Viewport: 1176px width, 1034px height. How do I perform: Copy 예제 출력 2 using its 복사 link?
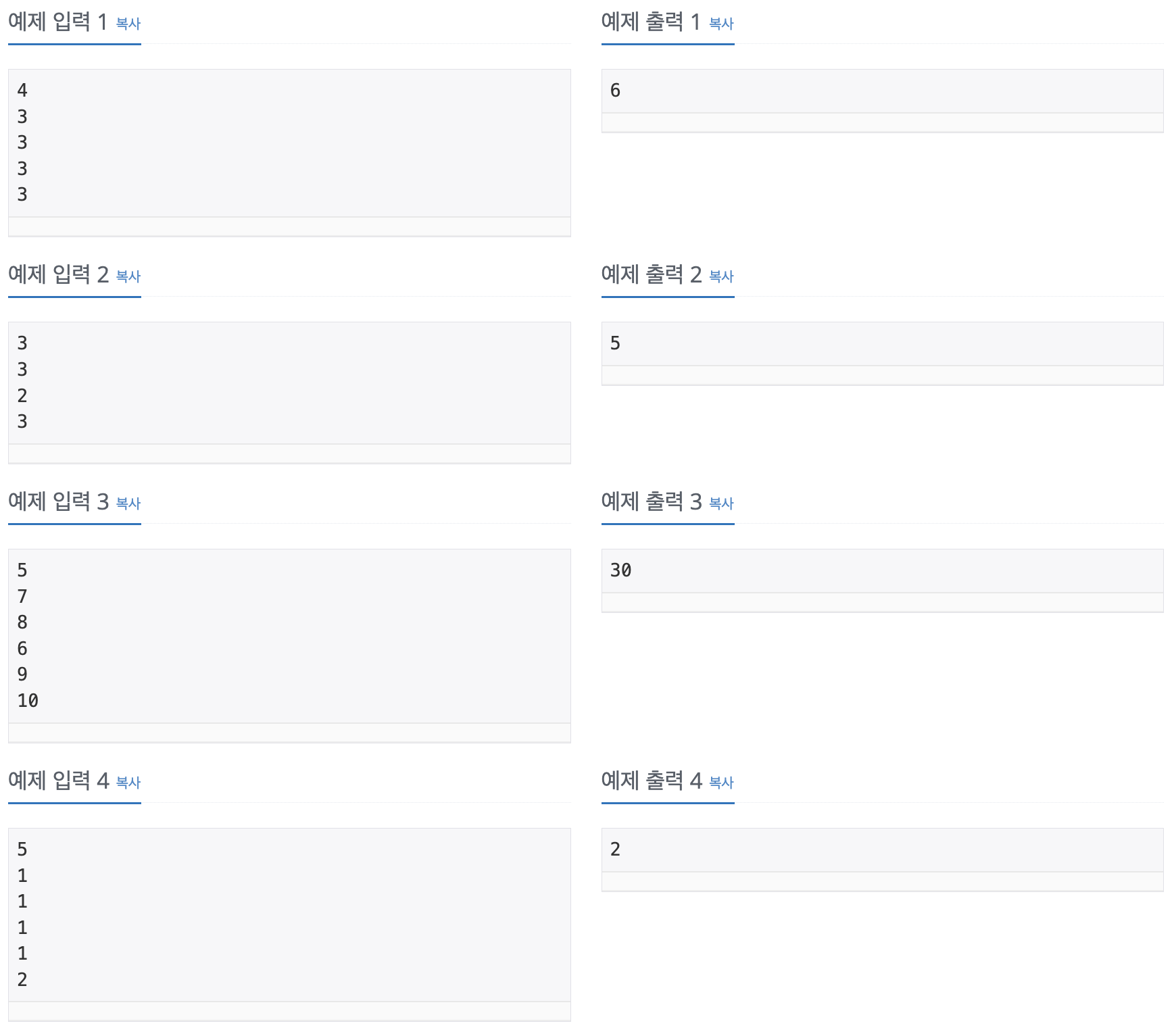tap(720, 276)
